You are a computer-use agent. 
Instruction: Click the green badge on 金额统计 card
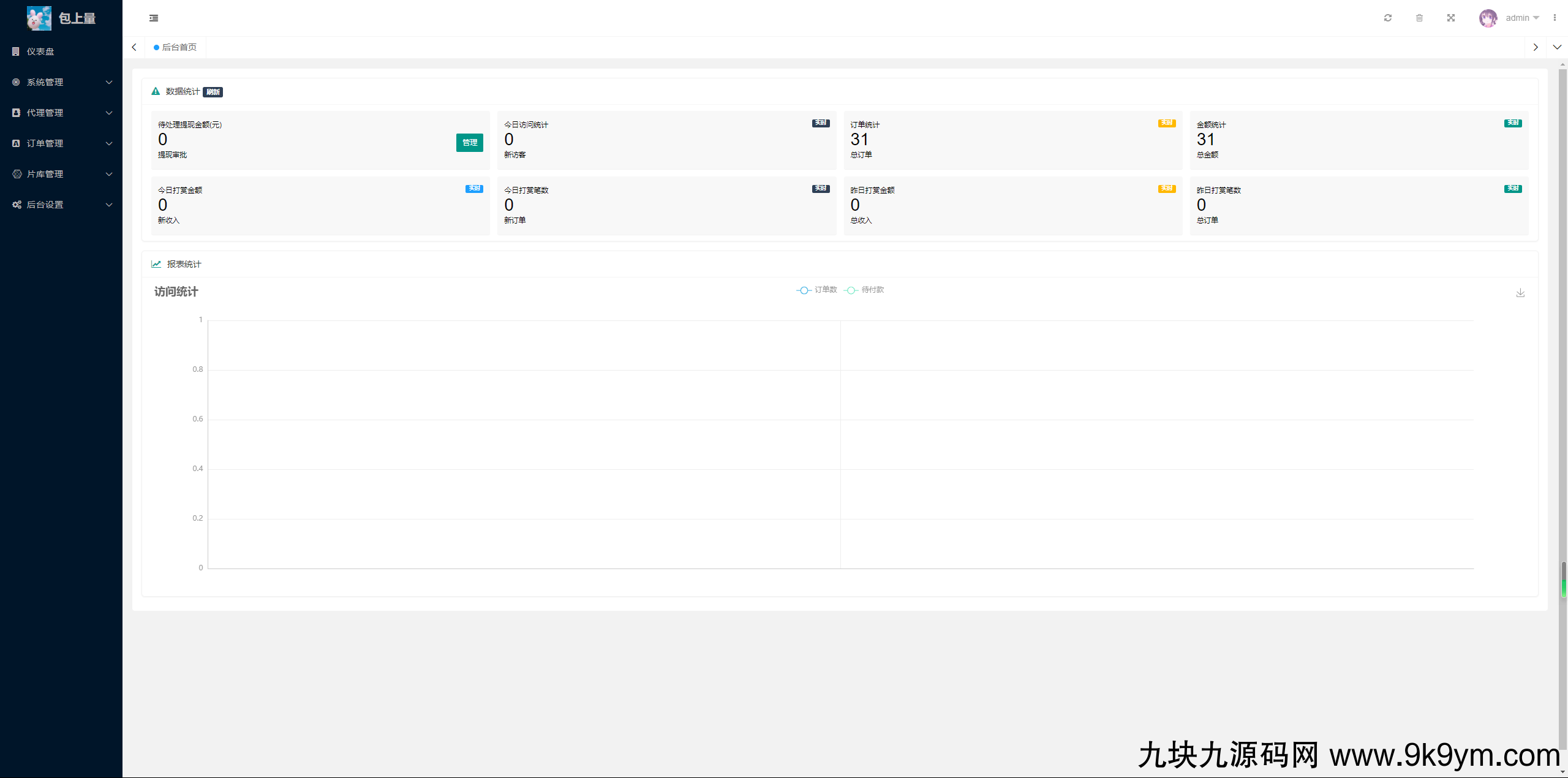[x=1513, y=123]
